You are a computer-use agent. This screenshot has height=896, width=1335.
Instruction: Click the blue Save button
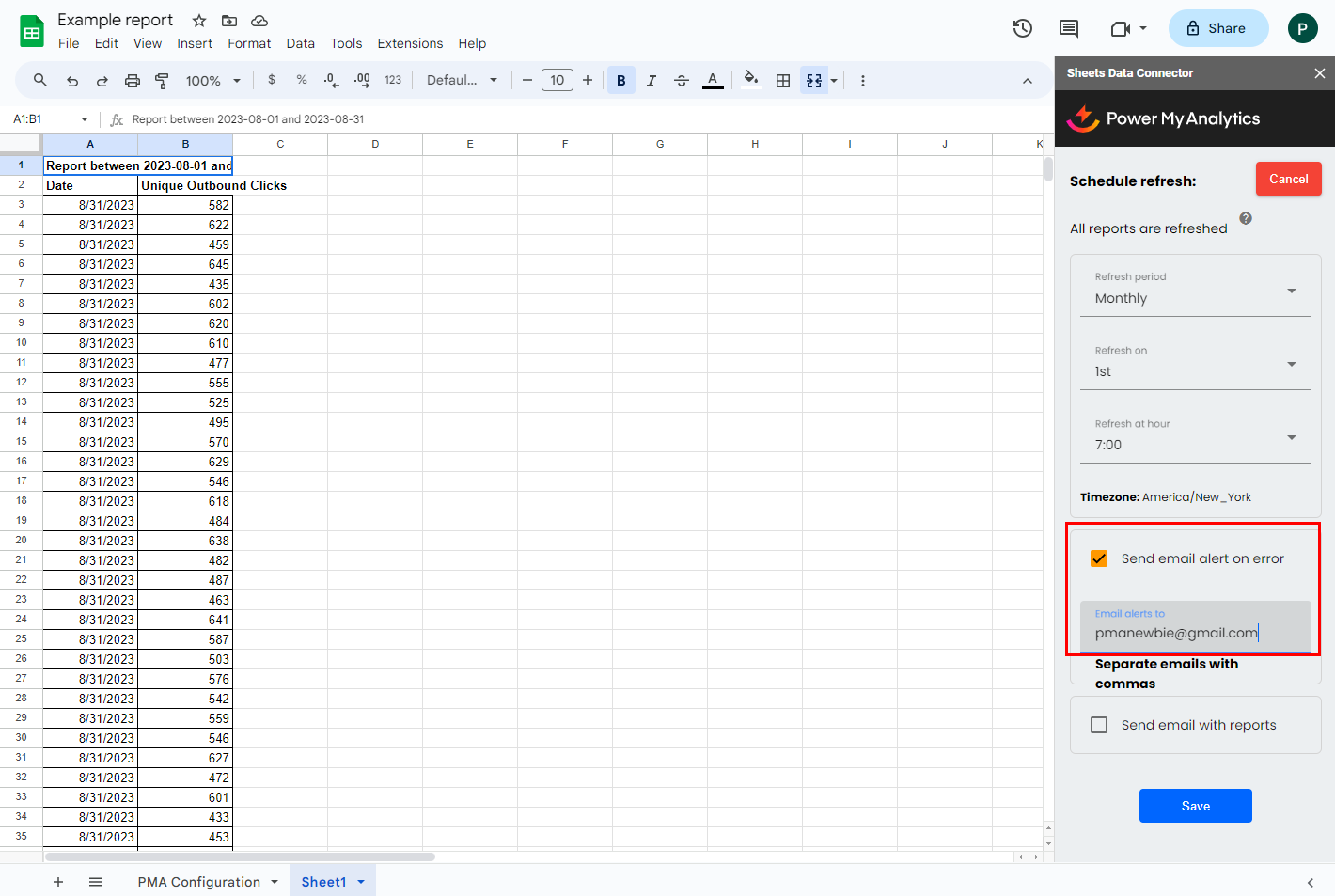point(1195,806)
